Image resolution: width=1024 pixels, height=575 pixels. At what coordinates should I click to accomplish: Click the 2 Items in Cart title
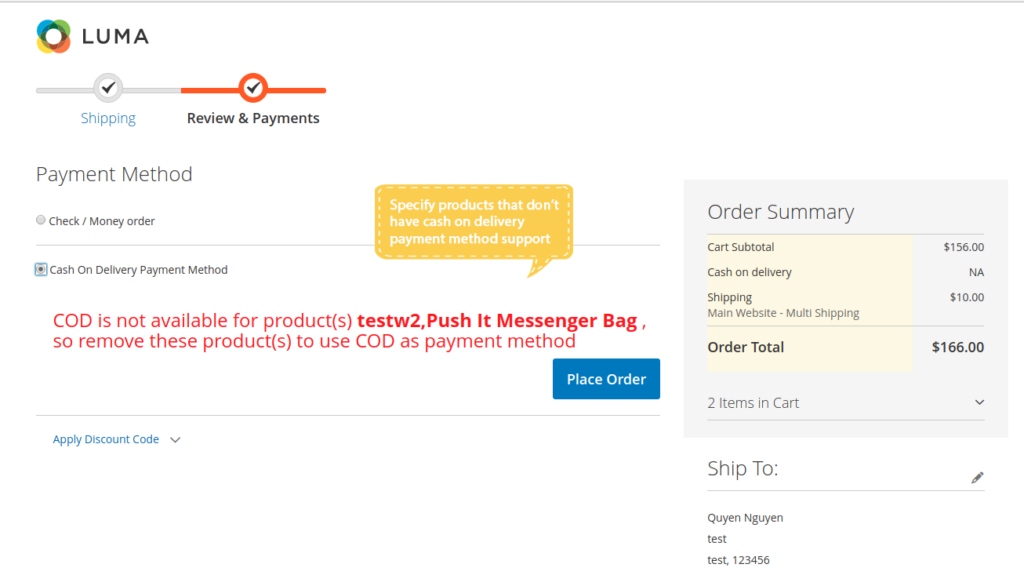coord(753,403)
